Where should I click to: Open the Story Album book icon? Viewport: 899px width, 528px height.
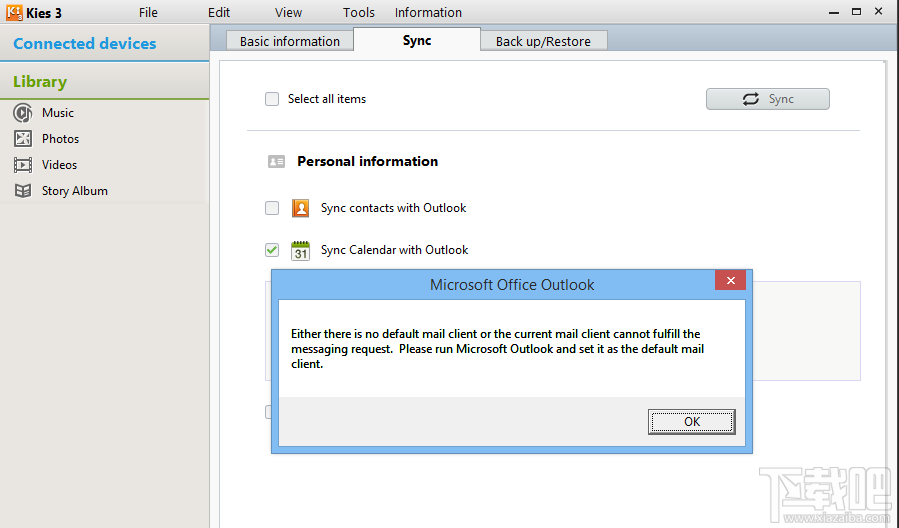pos(23,191)
